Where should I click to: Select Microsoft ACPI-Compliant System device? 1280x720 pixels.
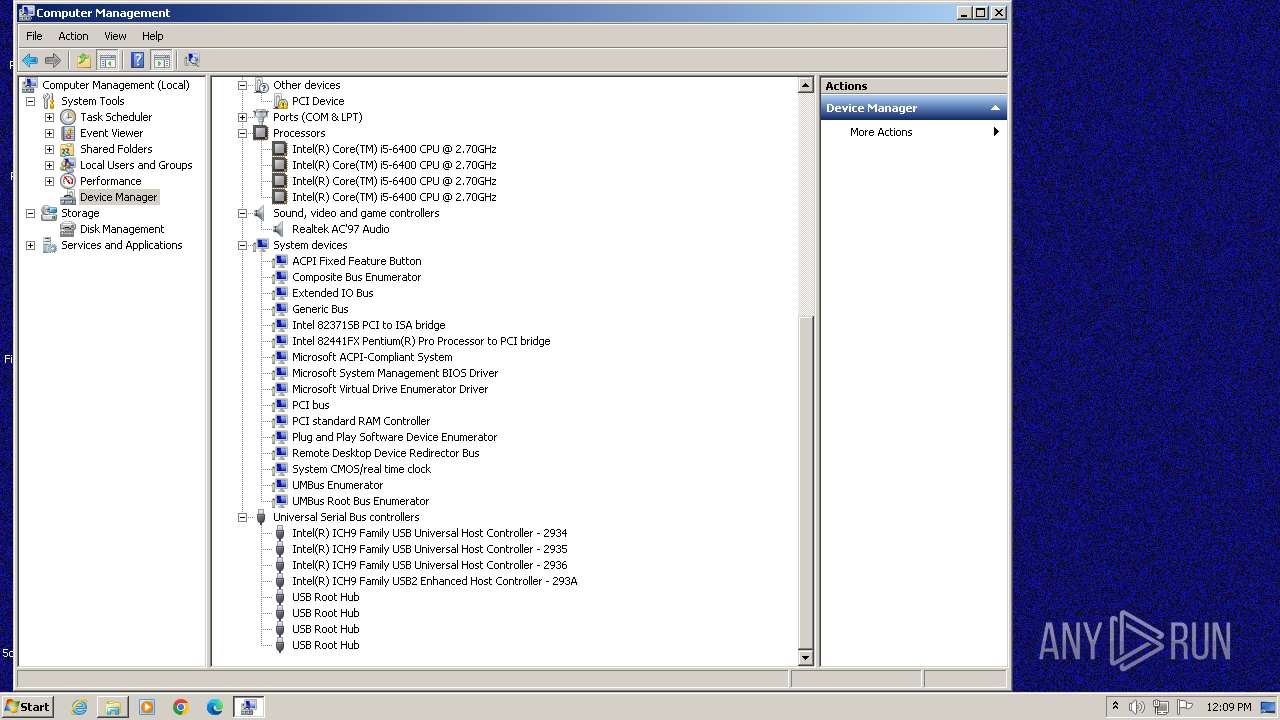point(372,357)
